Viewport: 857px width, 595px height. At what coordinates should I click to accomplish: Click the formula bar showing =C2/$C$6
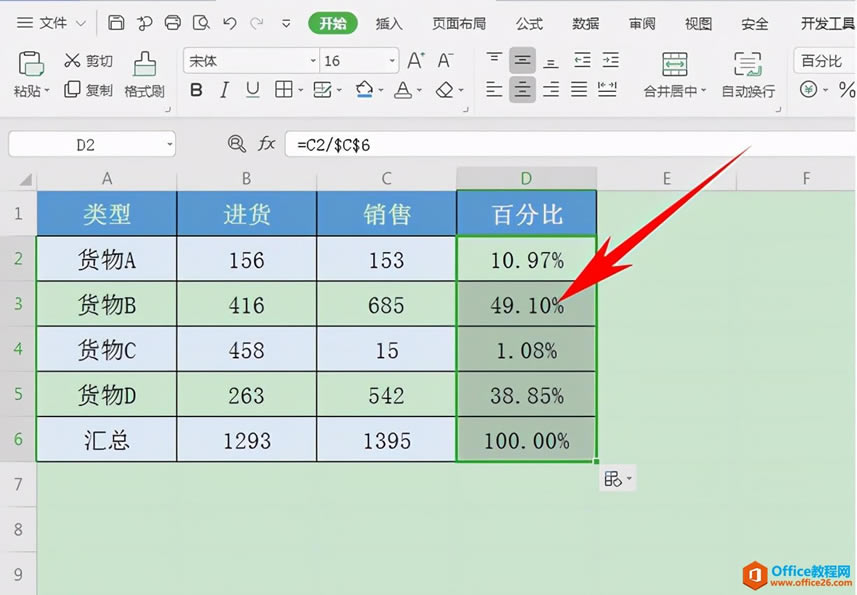571,145
